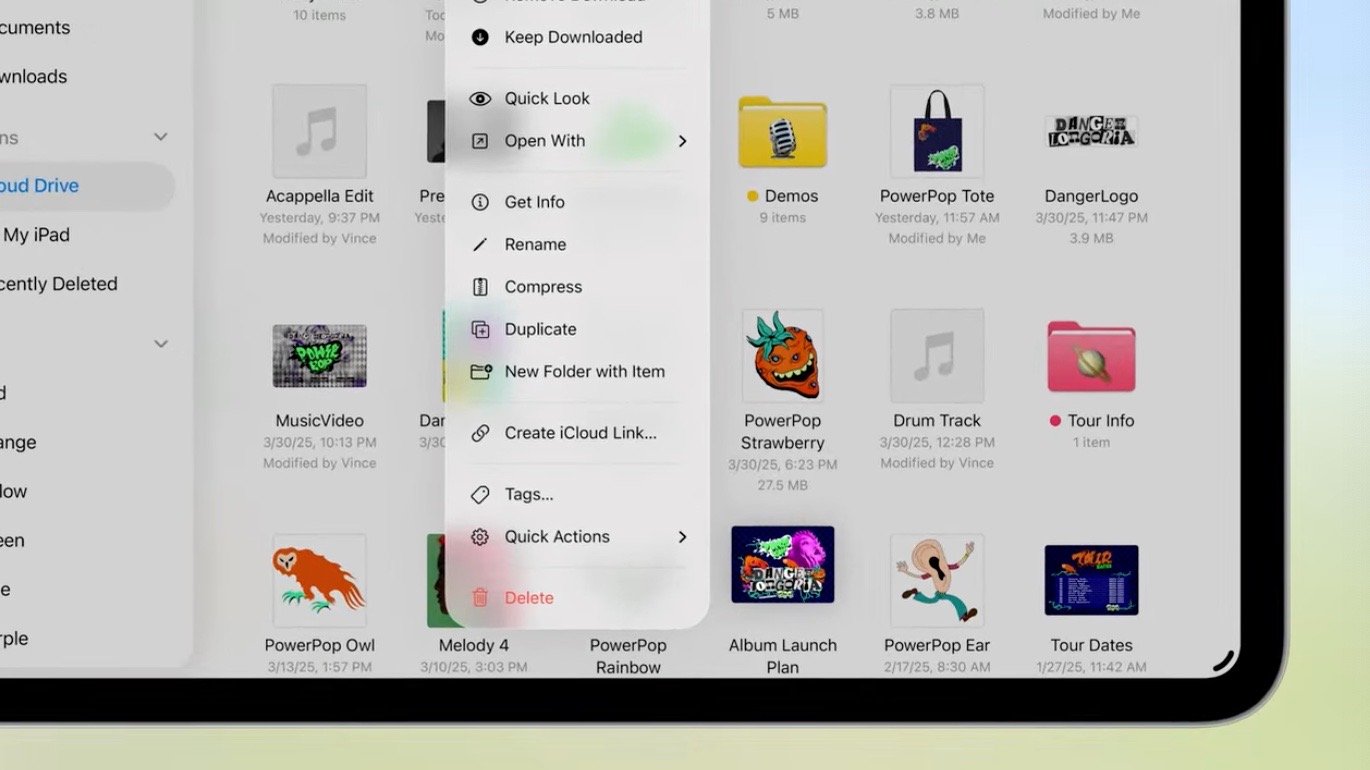Click the yellow tag dot beside Demos
The height and width of the screenshot is (770, 1370).
tap(752, 197)
